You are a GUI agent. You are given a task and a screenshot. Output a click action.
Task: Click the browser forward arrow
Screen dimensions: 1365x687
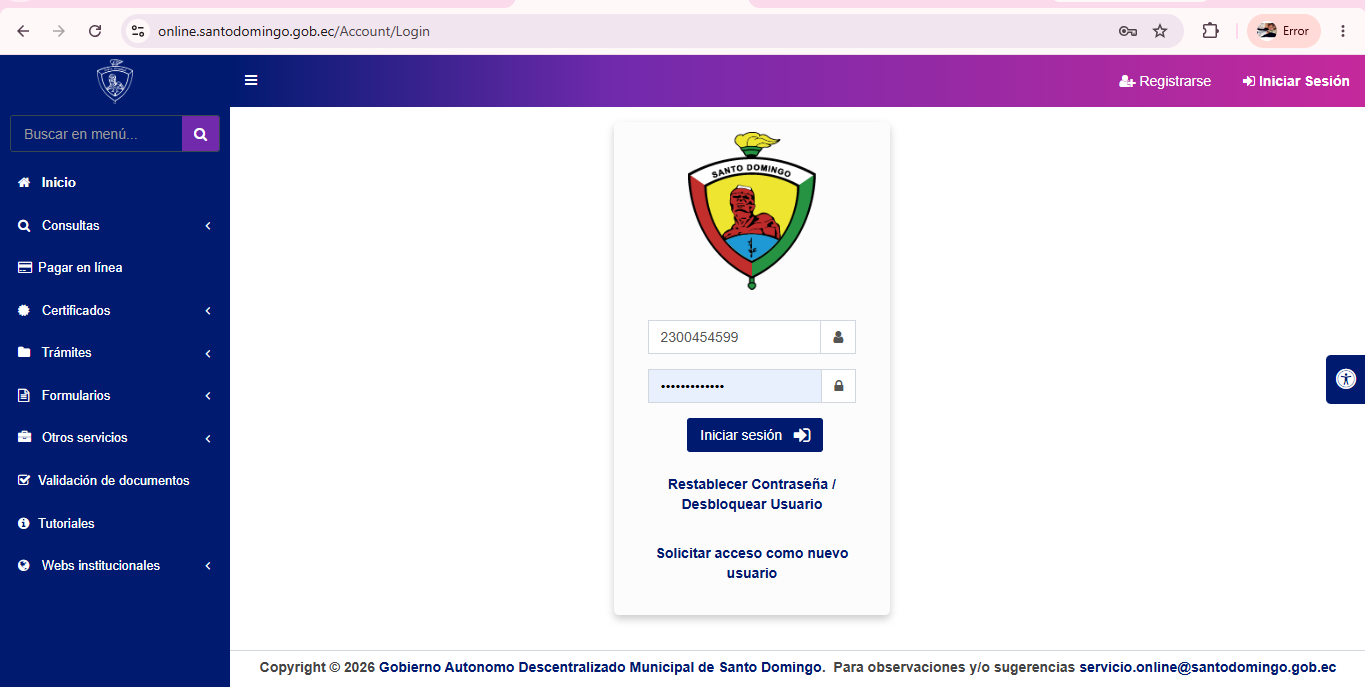pyautogui.click(x=59, y=31)
